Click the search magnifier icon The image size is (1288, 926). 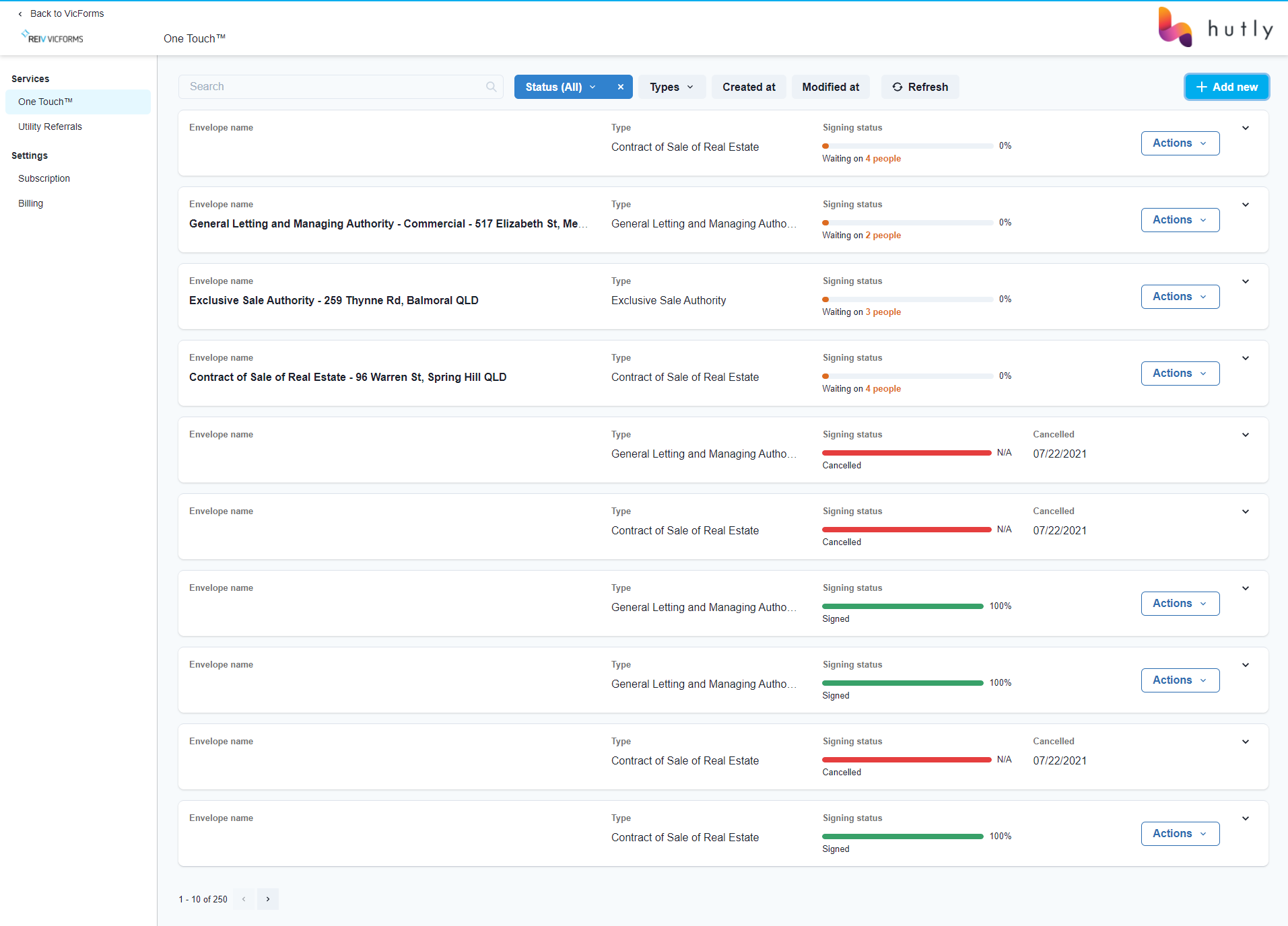[x=491, y=87]
